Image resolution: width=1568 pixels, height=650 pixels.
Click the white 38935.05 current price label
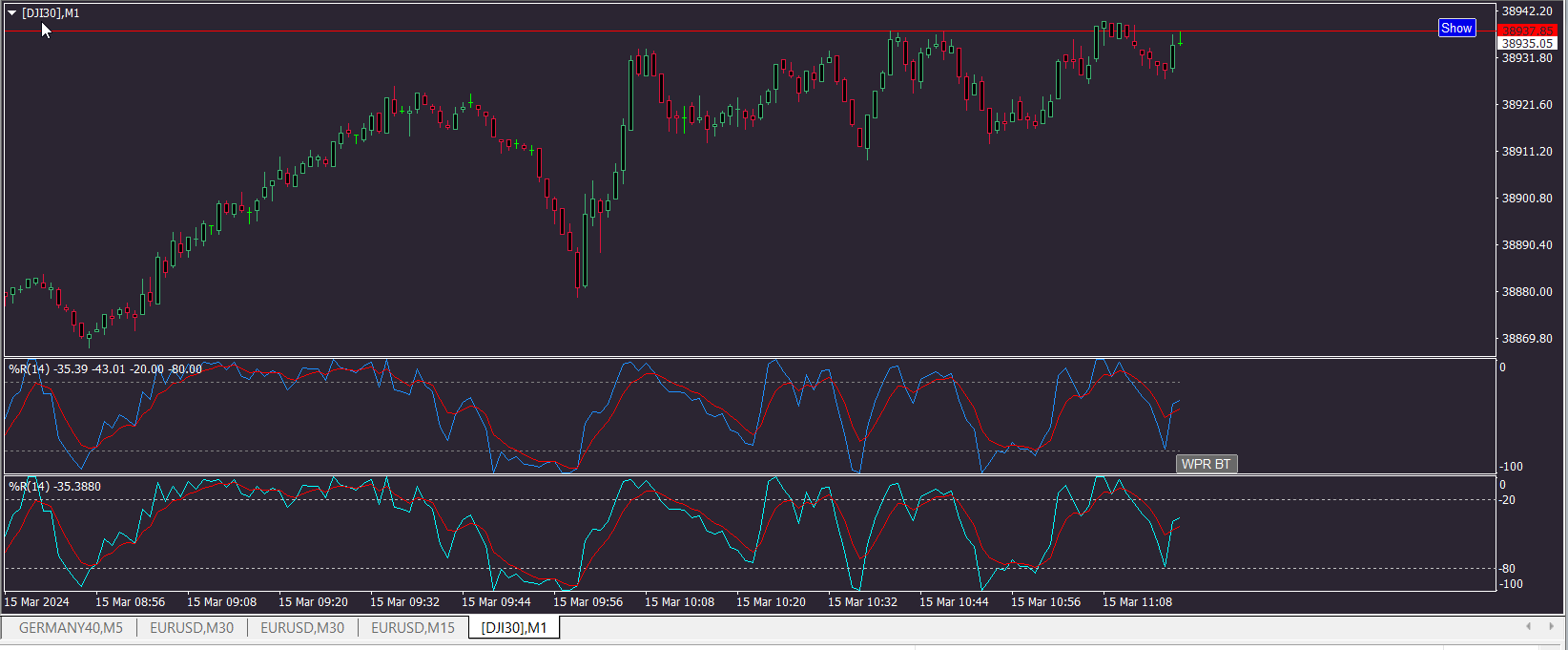tap(1527, 44)
